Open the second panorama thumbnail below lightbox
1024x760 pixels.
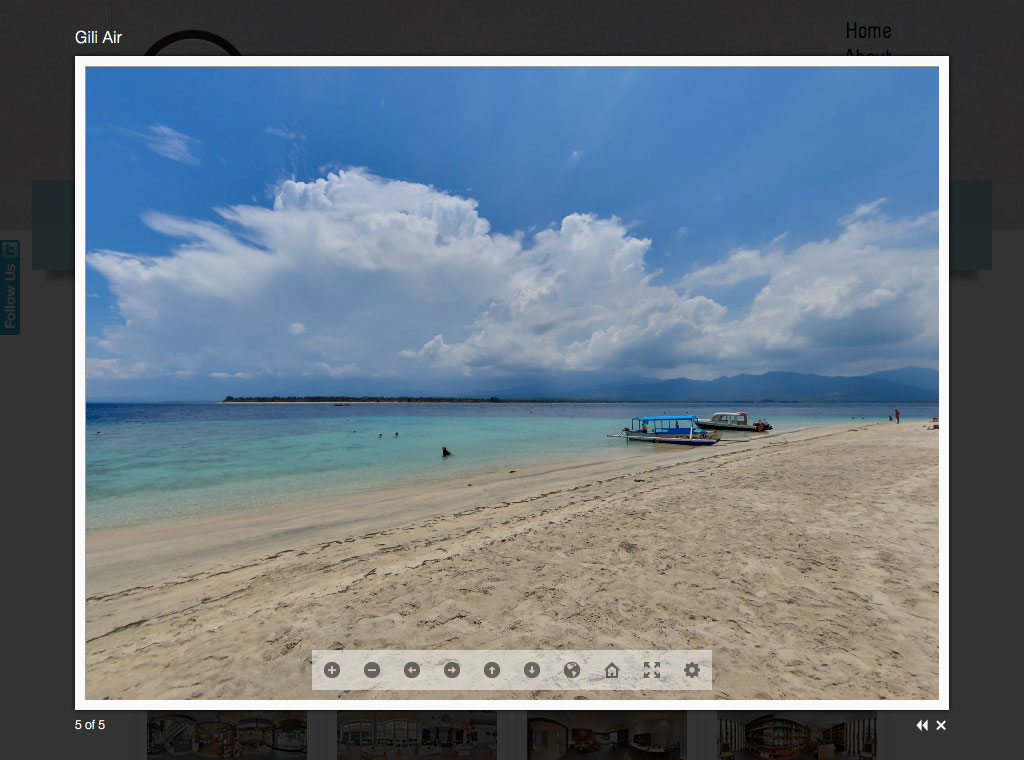coord(417,736)
